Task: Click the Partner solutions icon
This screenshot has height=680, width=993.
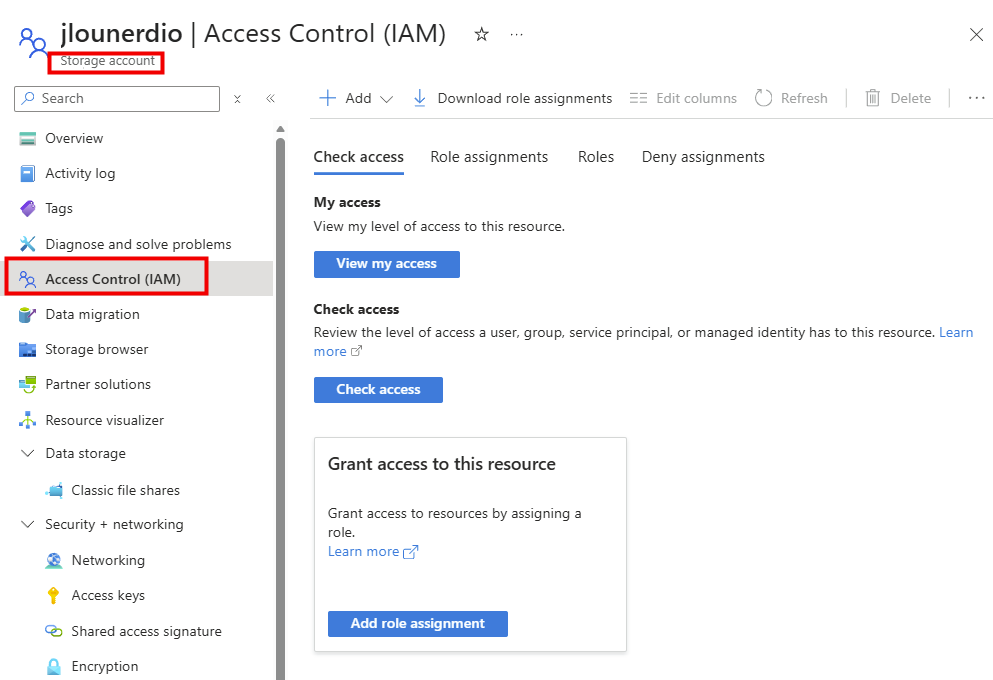Action: (27, 384)
